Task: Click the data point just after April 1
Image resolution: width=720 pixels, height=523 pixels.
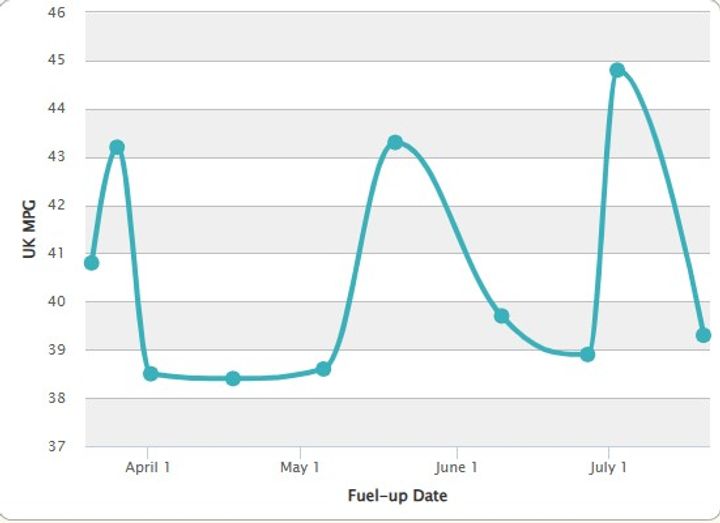Action: (151, 373)
